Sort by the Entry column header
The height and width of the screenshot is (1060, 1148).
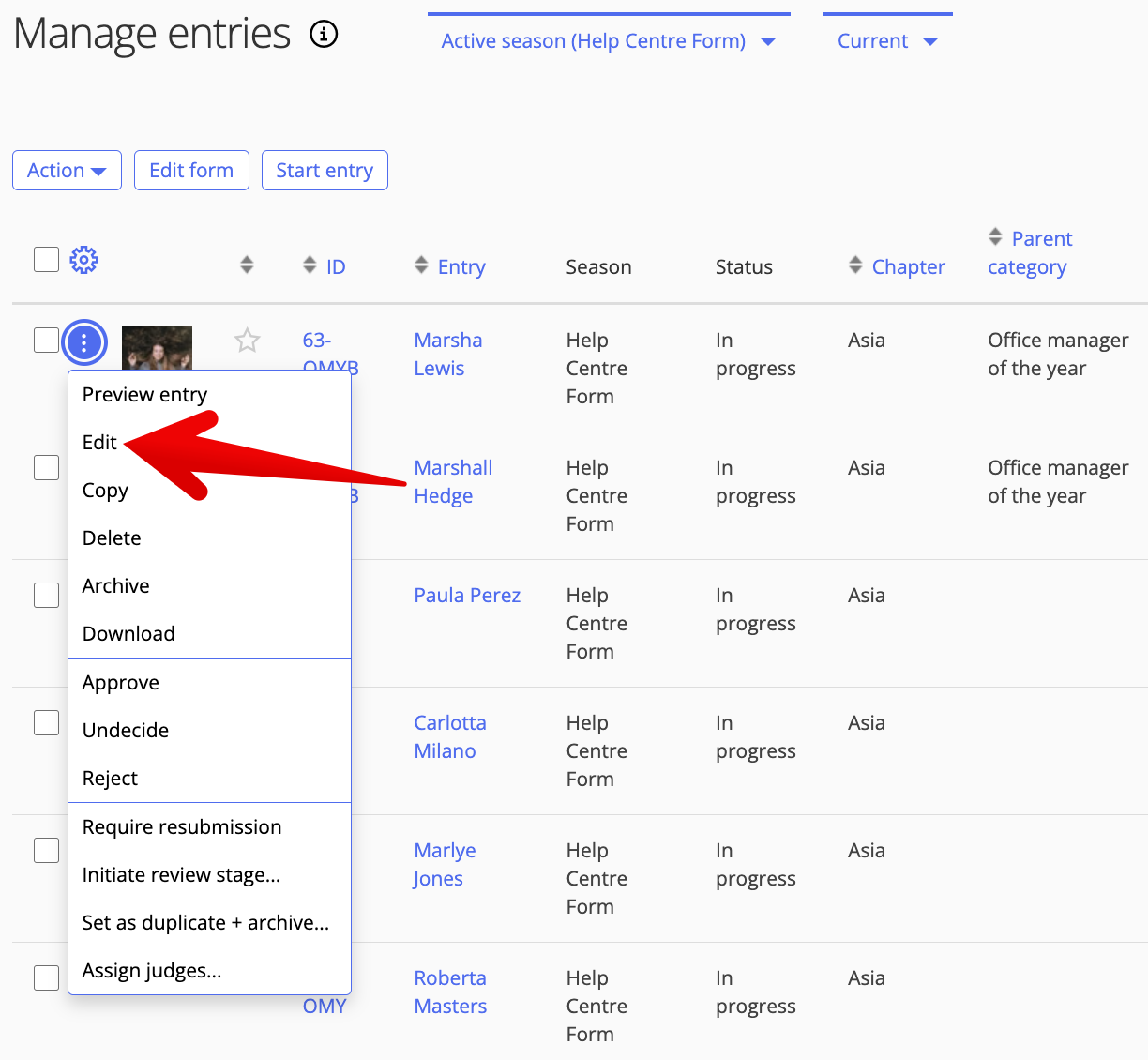pos(461,267)
